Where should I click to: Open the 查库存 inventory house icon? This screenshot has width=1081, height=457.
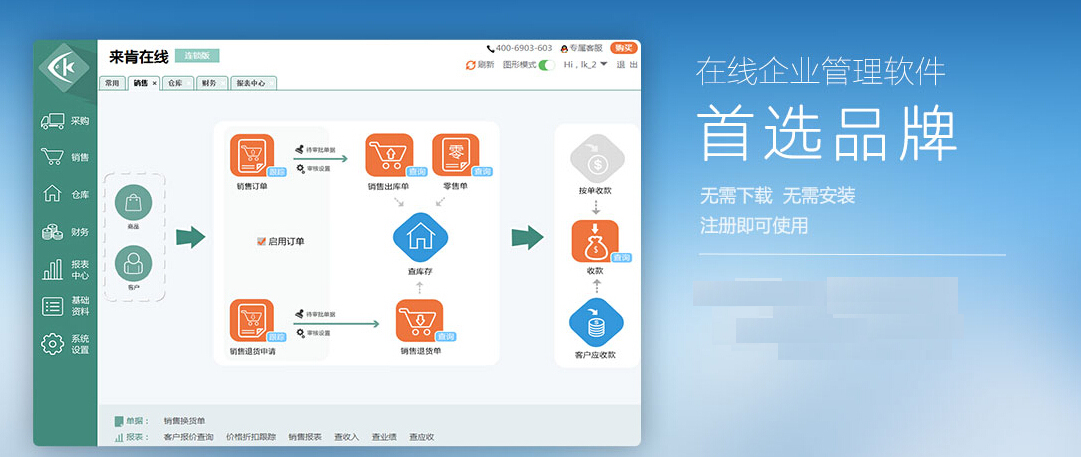[x=420, y=237]
